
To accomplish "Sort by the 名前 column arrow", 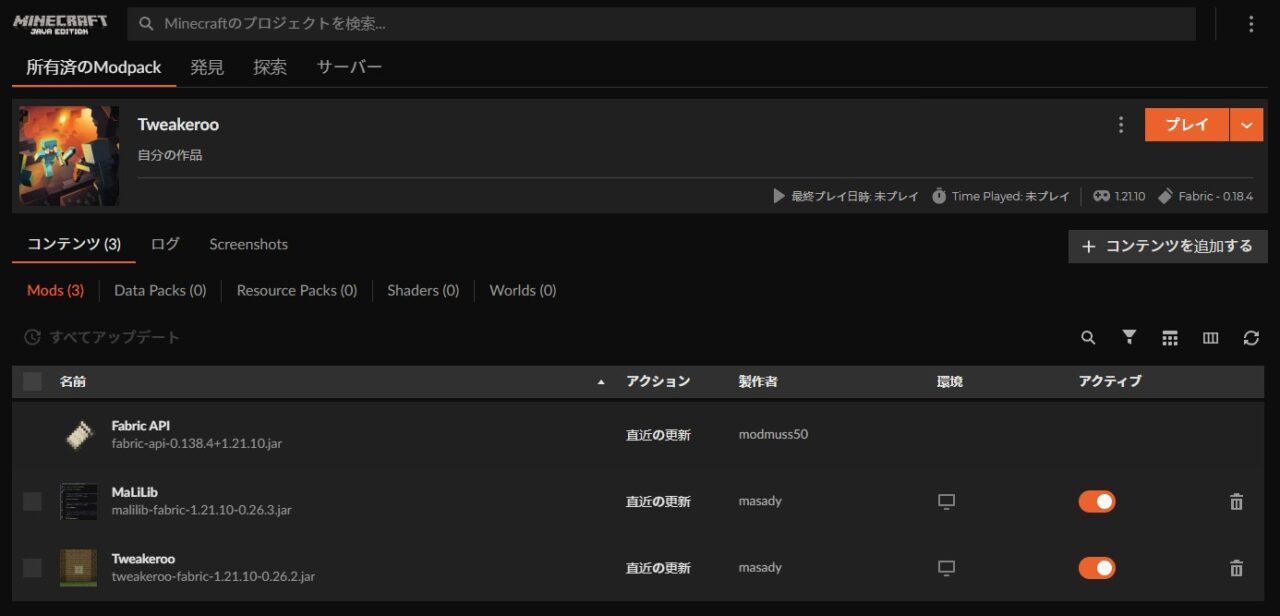I will pyautogui.click(x=601, y=382).
